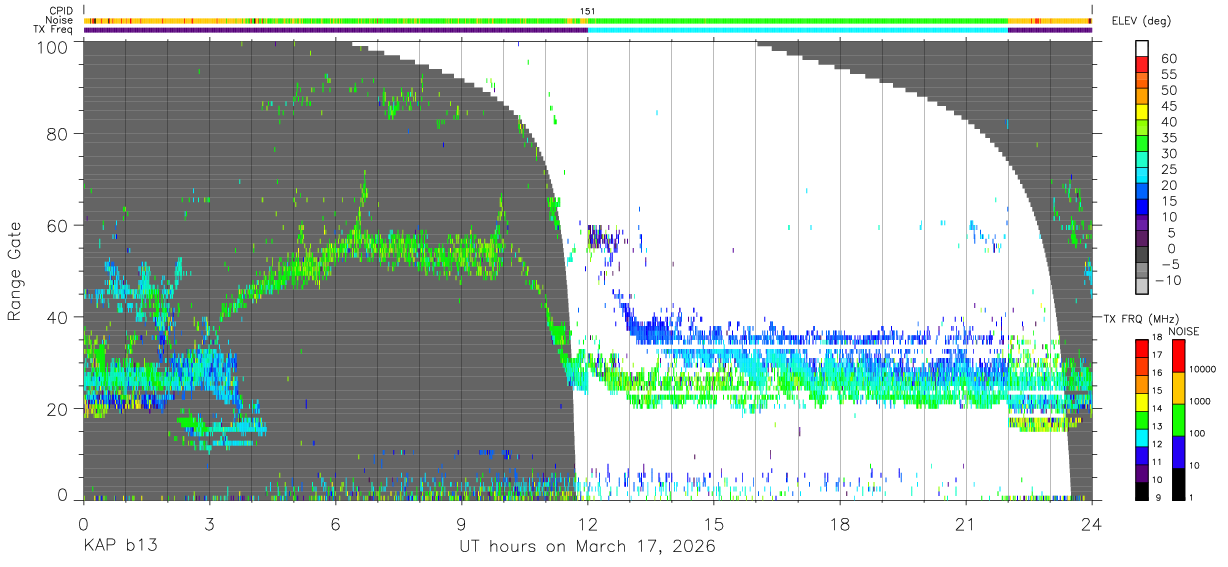Click the 'Noise' row label at top left
The image size is (1228, 567).
59,20
